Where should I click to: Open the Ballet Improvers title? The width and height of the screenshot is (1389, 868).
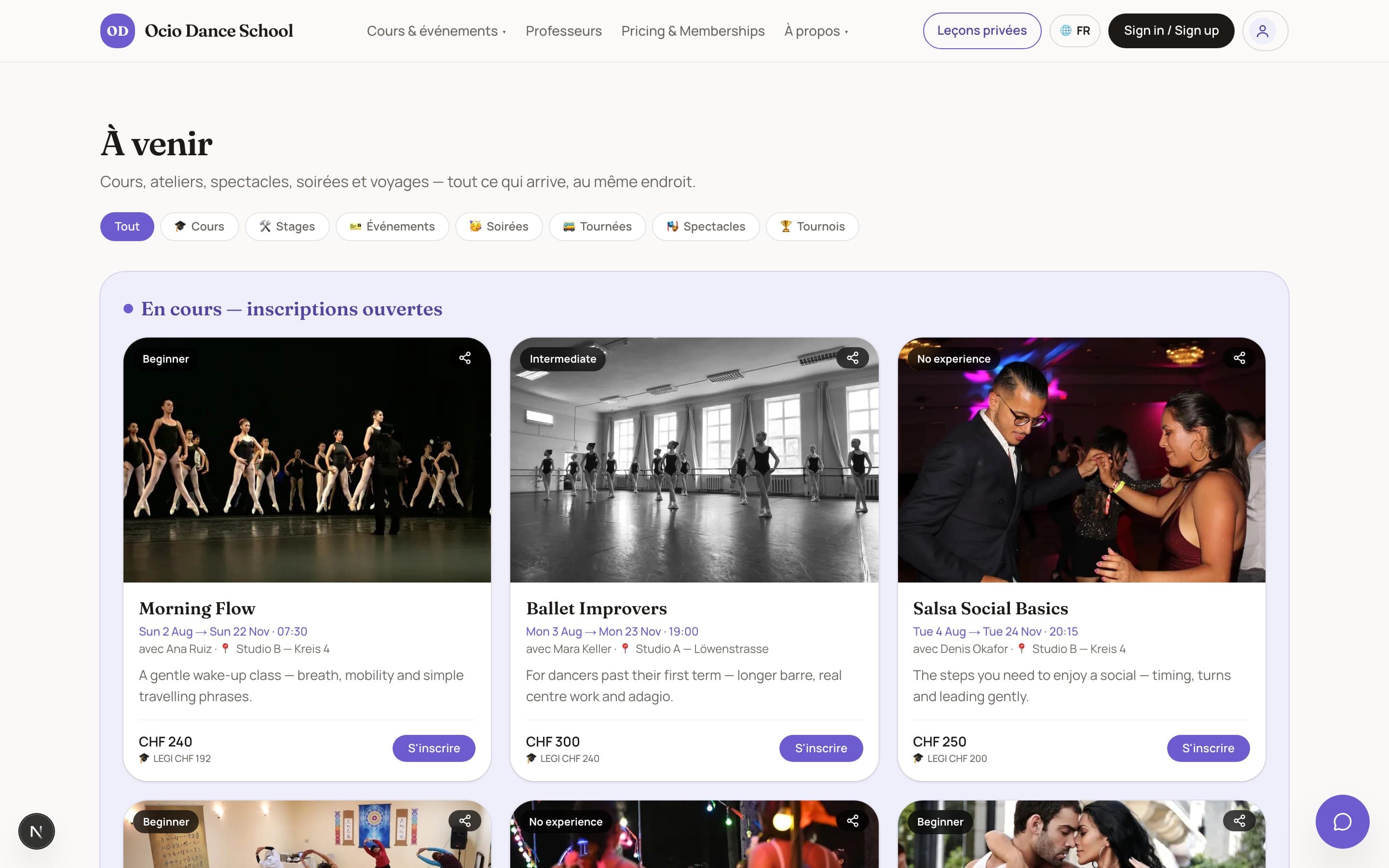pos(596,609)
